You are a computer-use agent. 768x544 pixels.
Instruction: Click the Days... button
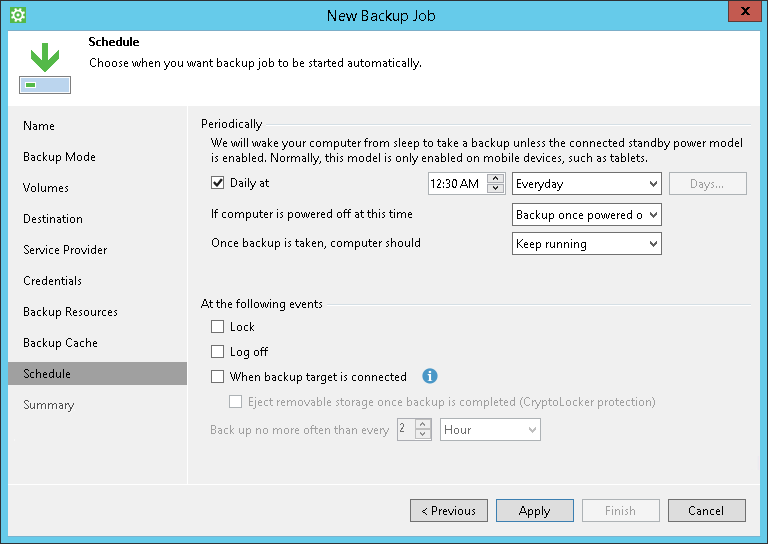coord(708,184)
